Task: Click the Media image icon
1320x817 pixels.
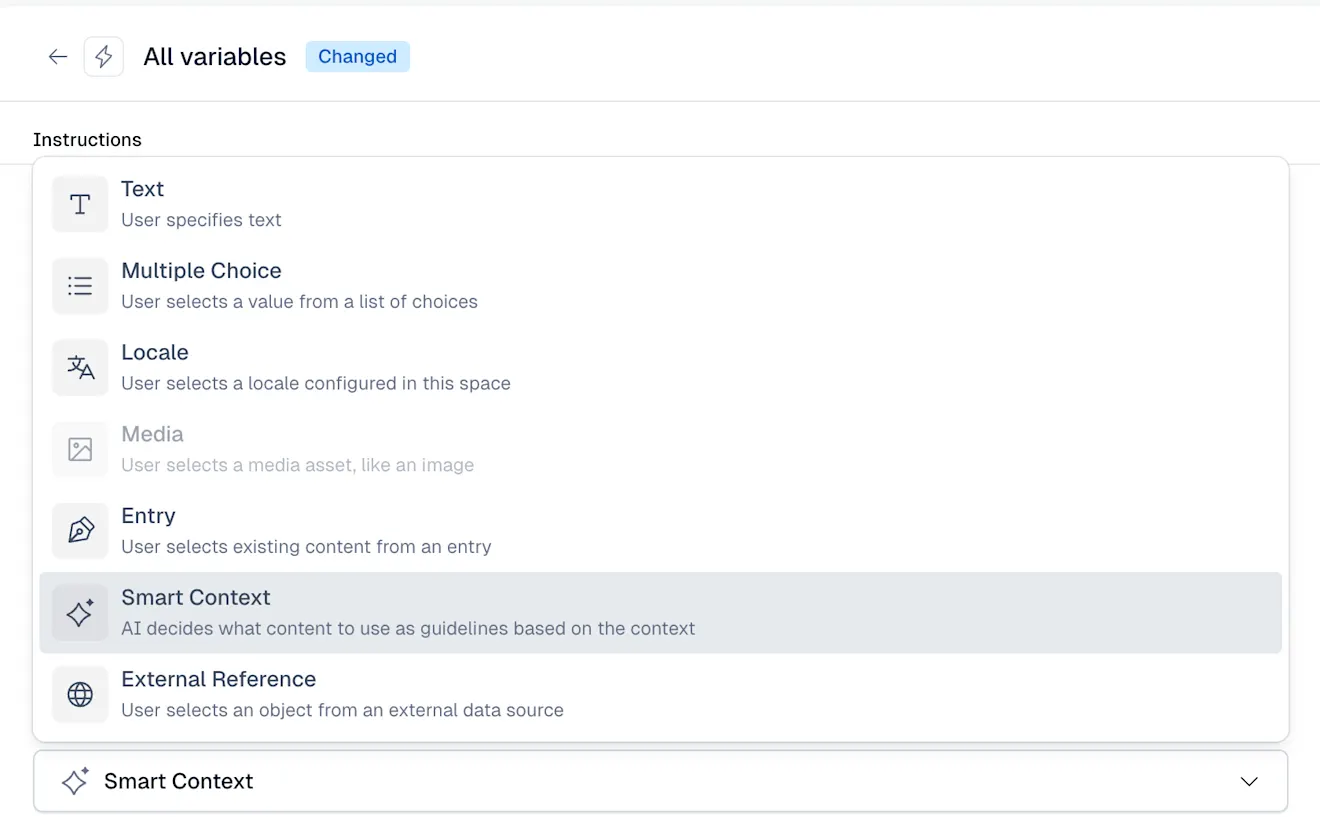Action: (80, 449)
